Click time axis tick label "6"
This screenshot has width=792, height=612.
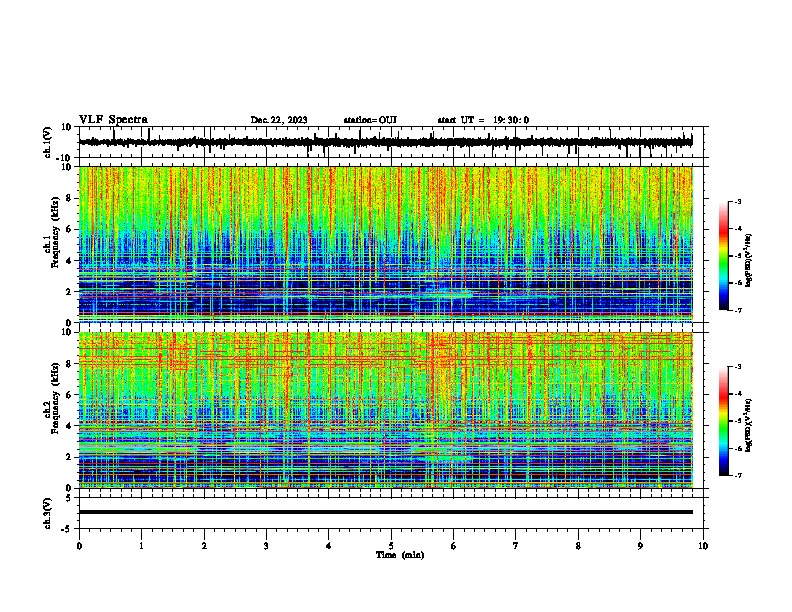pyautogui.click(x=454, y=546)
